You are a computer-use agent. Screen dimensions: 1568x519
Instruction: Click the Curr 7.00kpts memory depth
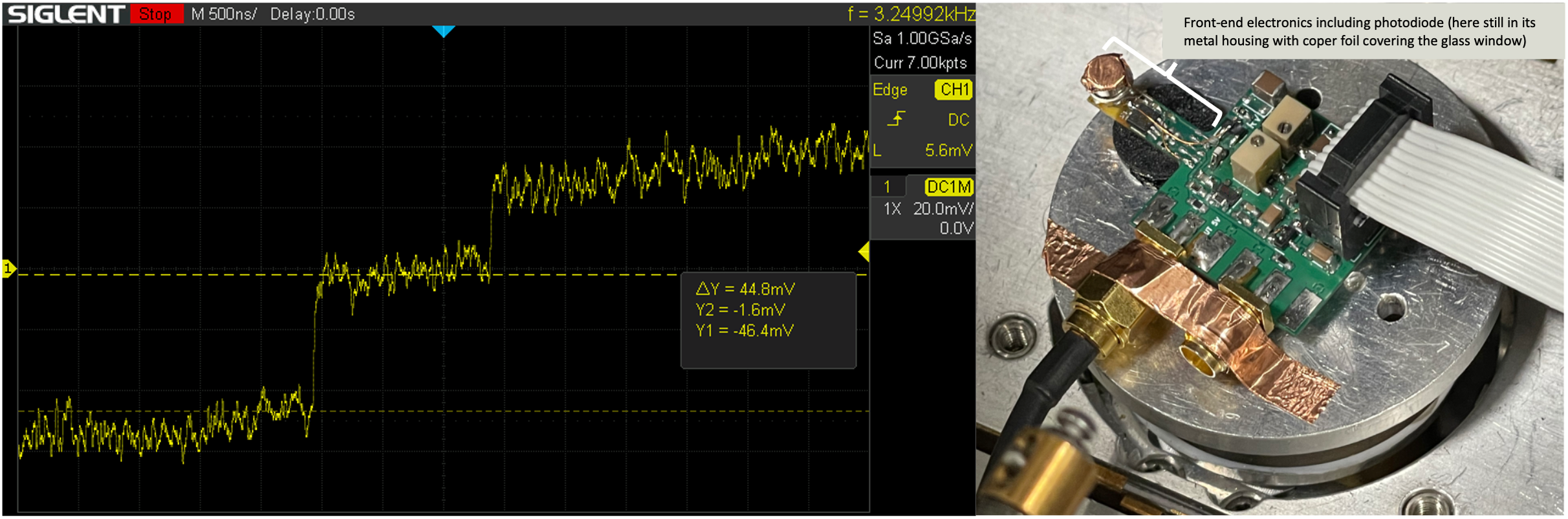tap(920, 63)
